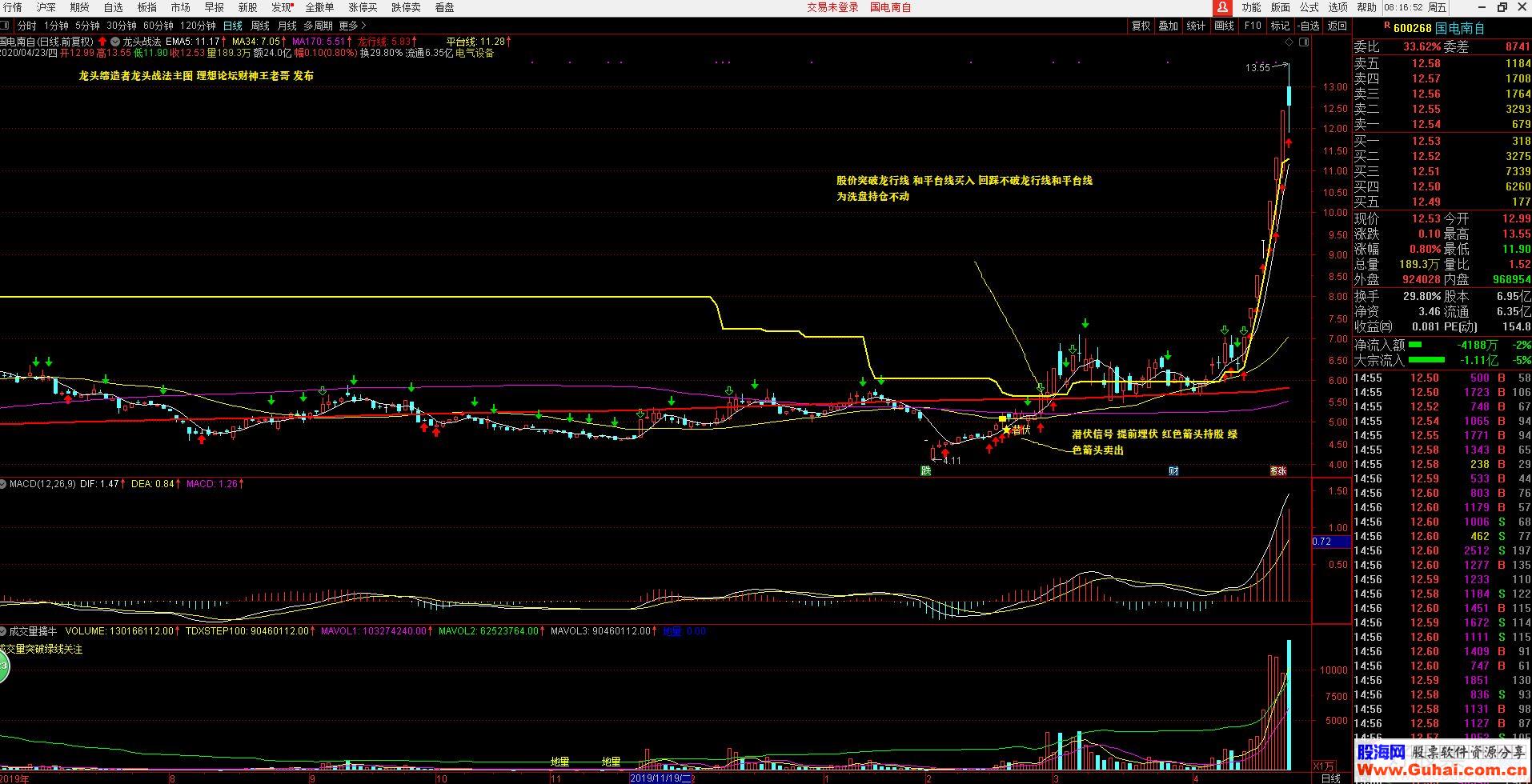
Task: Click the 复权 toolbar button
Action: coord(1141,26)
